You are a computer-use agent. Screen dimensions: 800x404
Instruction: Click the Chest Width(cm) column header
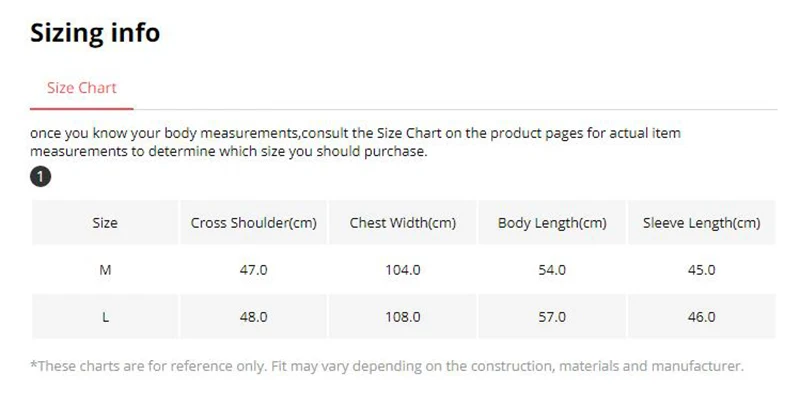click(403, 223)
